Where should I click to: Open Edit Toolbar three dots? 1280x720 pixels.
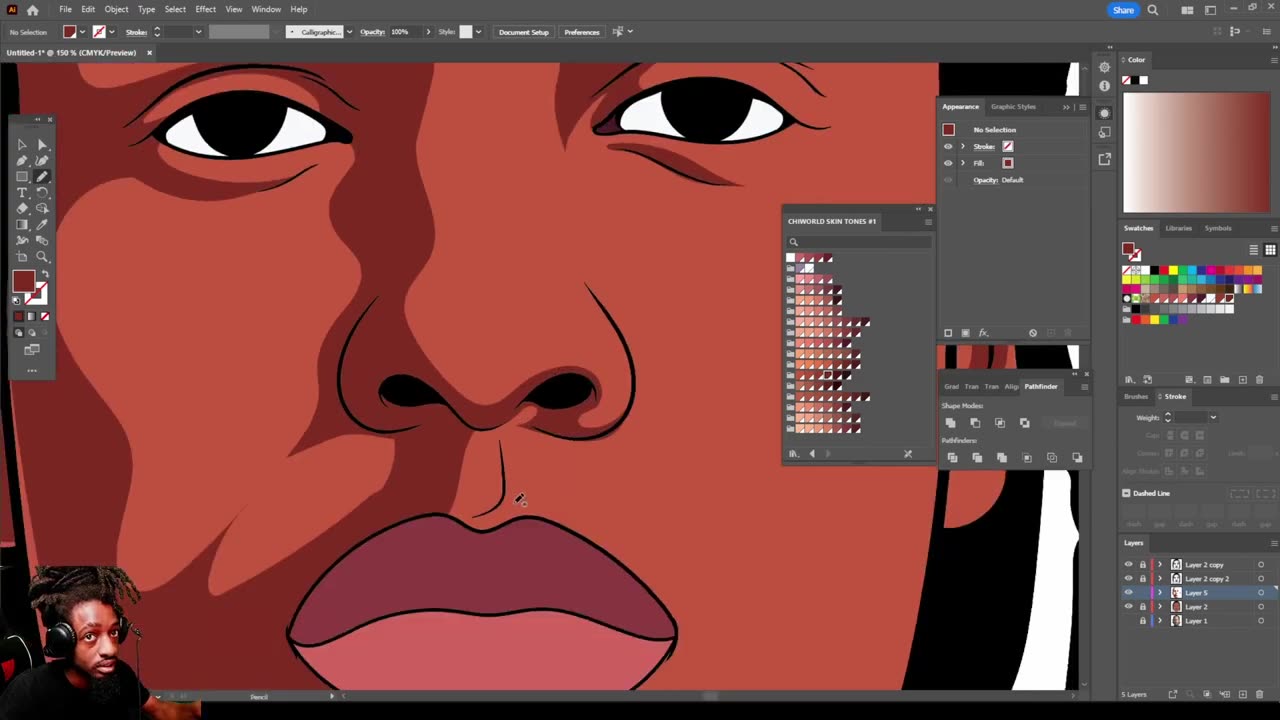[x=32, y=371]
